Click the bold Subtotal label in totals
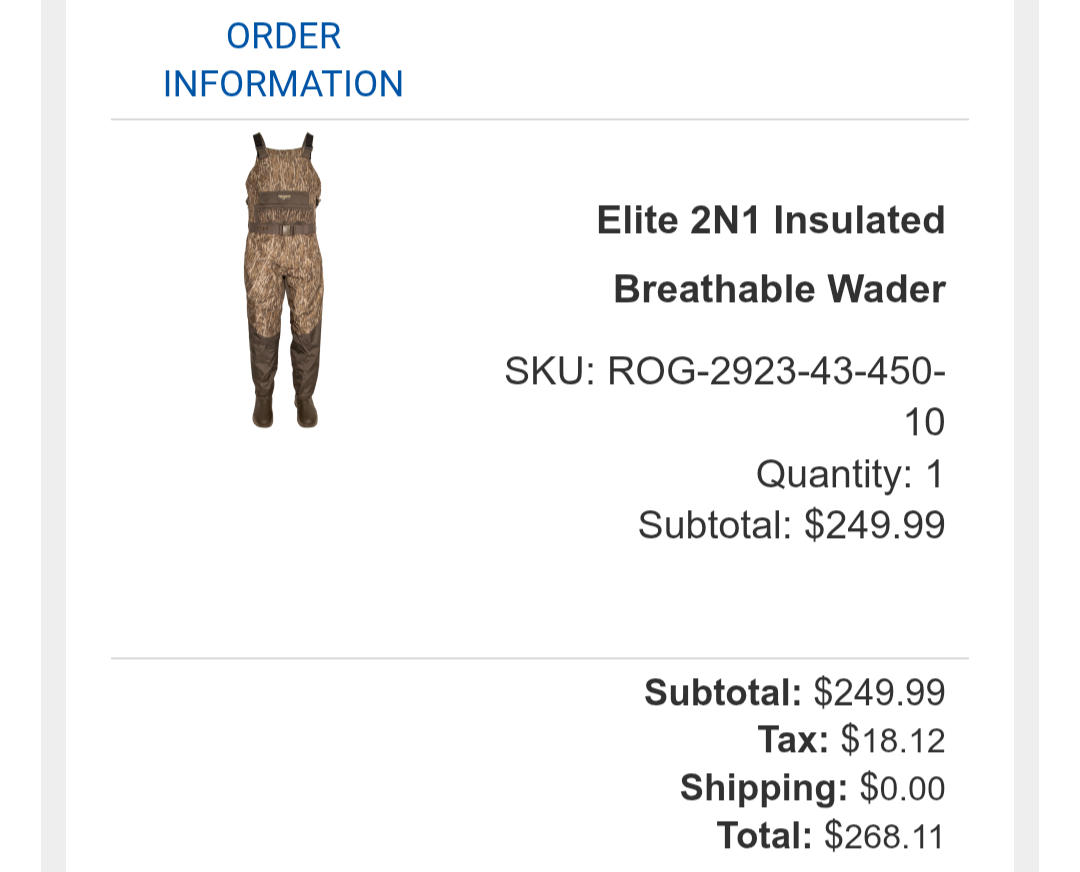1080x872 pixels. pyautogui.click(x=723, y=692)
